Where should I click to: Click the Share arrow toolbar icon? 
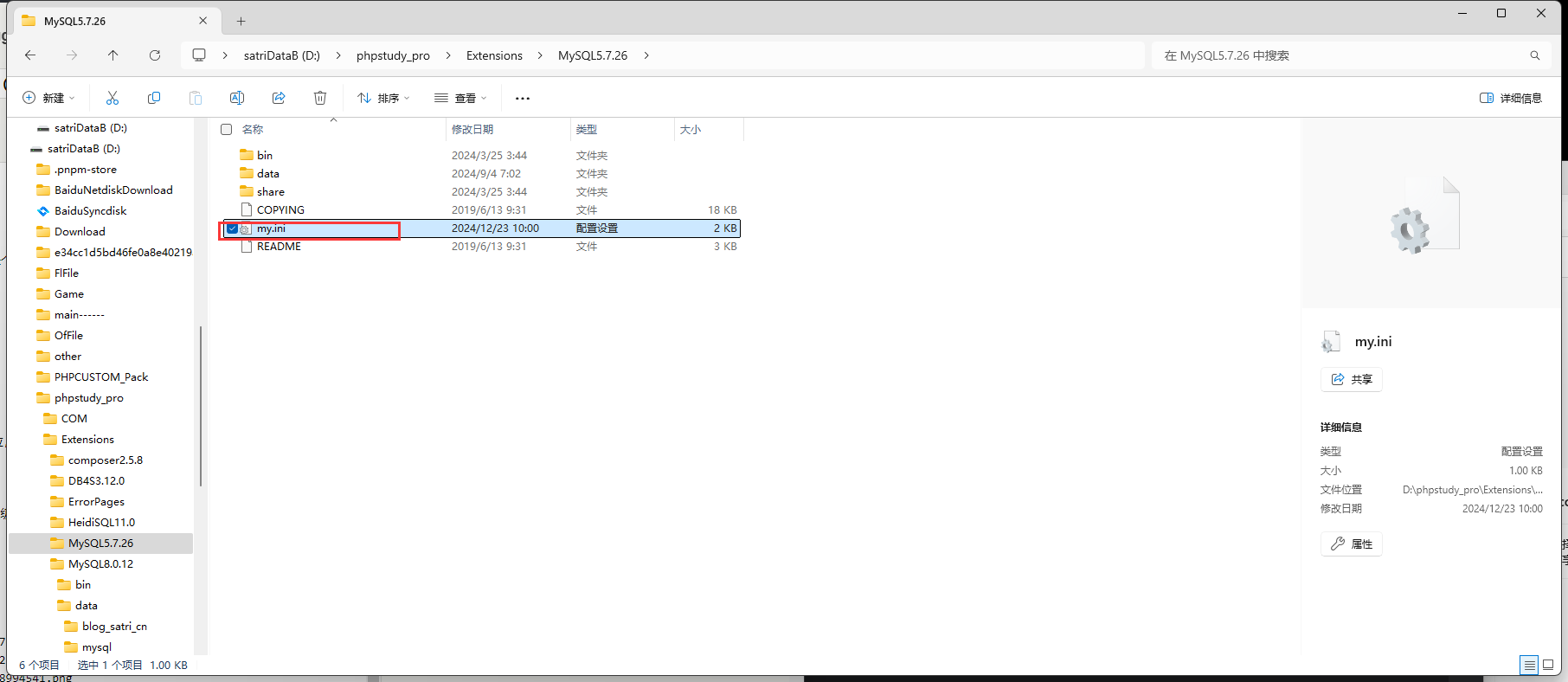click(x=279, y=98)
